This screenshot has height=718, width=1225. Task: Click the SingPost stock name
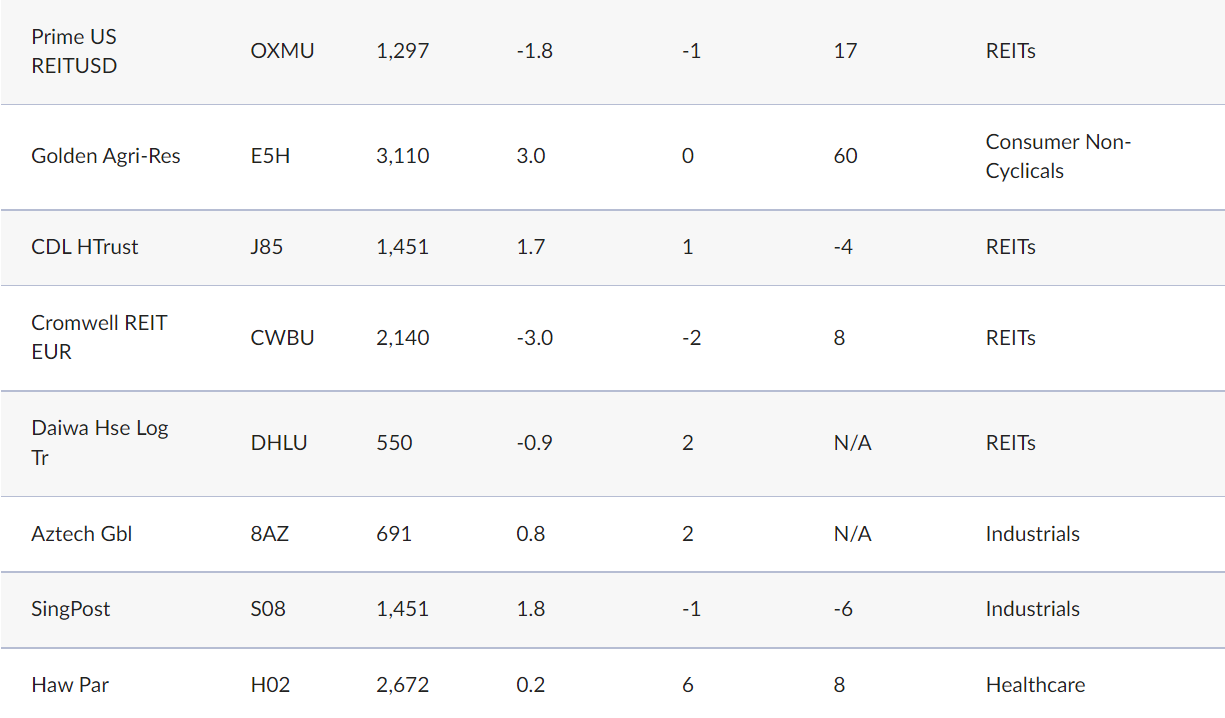(x=71, y=609)
